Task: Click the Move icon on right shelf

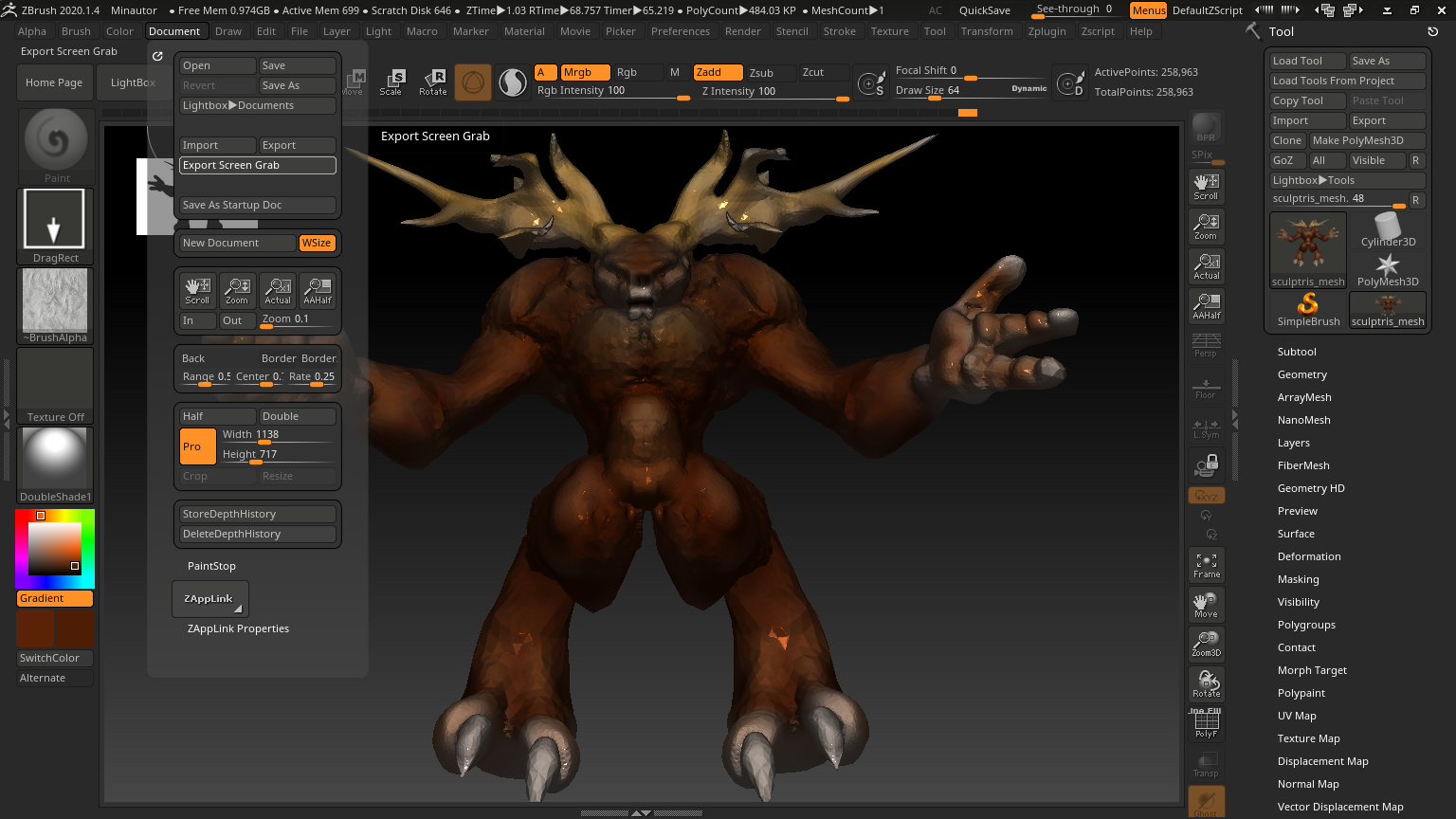Action: [1207, 605]
